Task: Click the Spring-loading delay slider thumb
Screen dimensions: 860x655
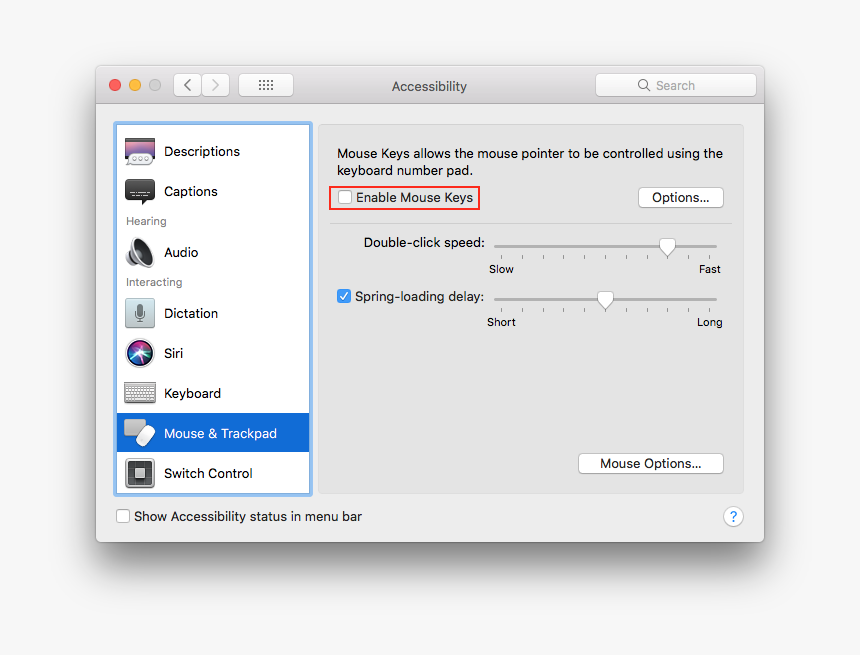Action: [605, 301]
